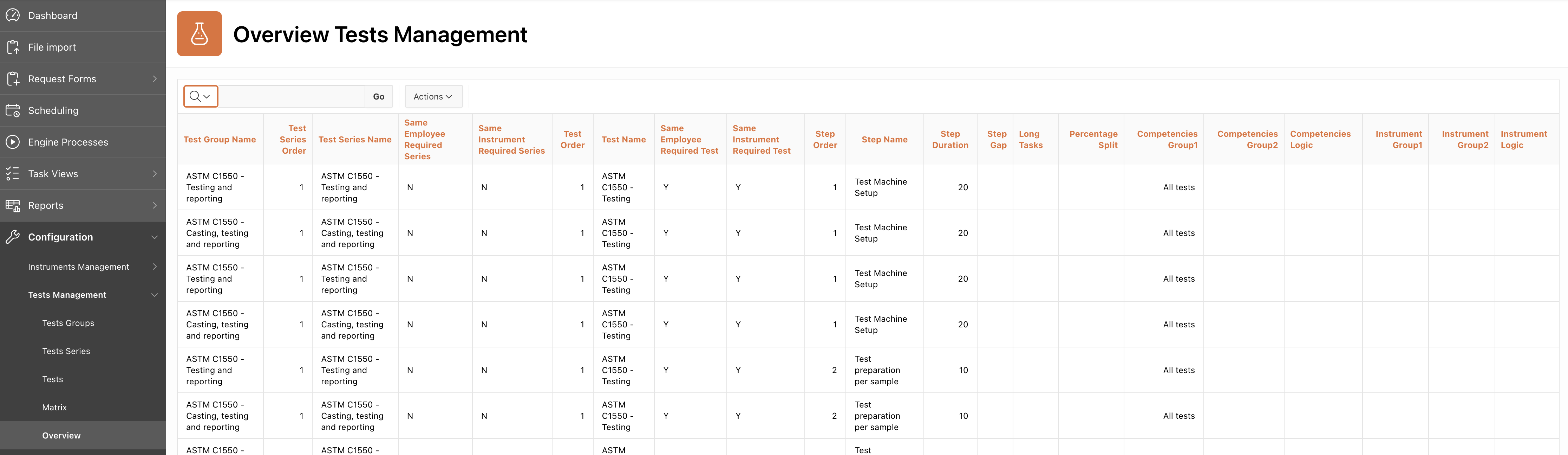Viewport: 1568px width, 455px height.
Task: Click the Engine Processes play icon
Action: click(13, 142)
